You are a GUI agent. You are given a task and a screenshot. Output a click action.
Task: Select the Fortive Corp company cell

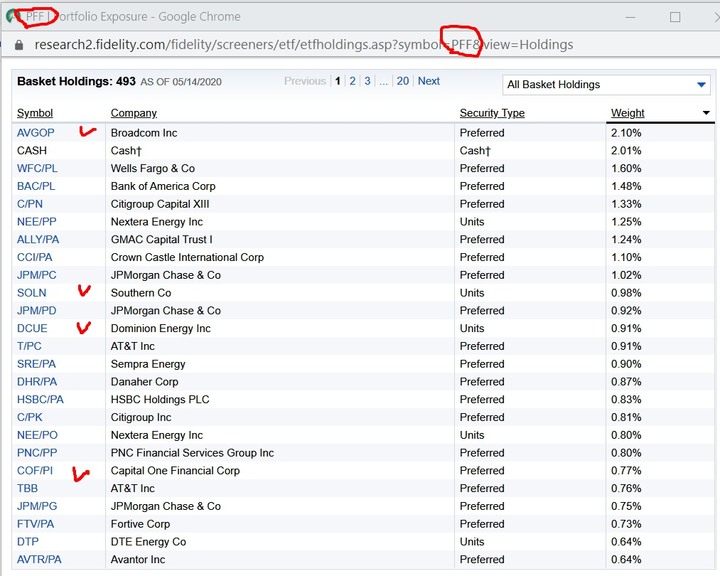(141, 524)
